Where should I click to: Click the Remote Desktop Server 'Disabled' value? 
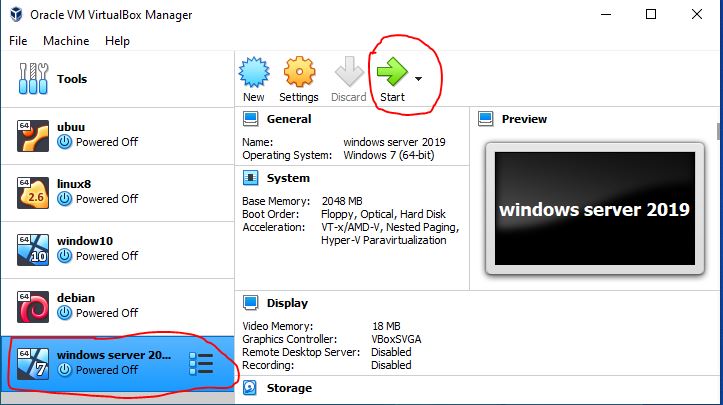pos(391,352)
